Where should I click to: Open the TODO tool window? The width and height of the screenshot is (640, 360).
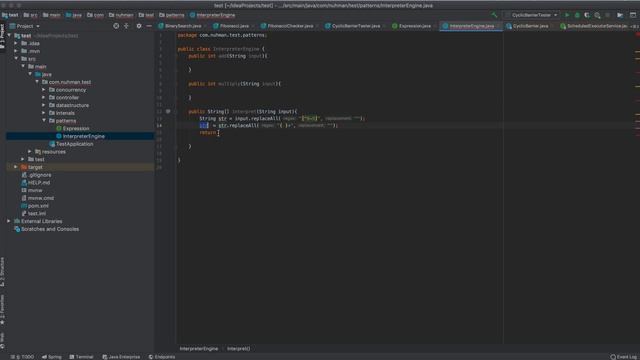(x=23, y=357)
